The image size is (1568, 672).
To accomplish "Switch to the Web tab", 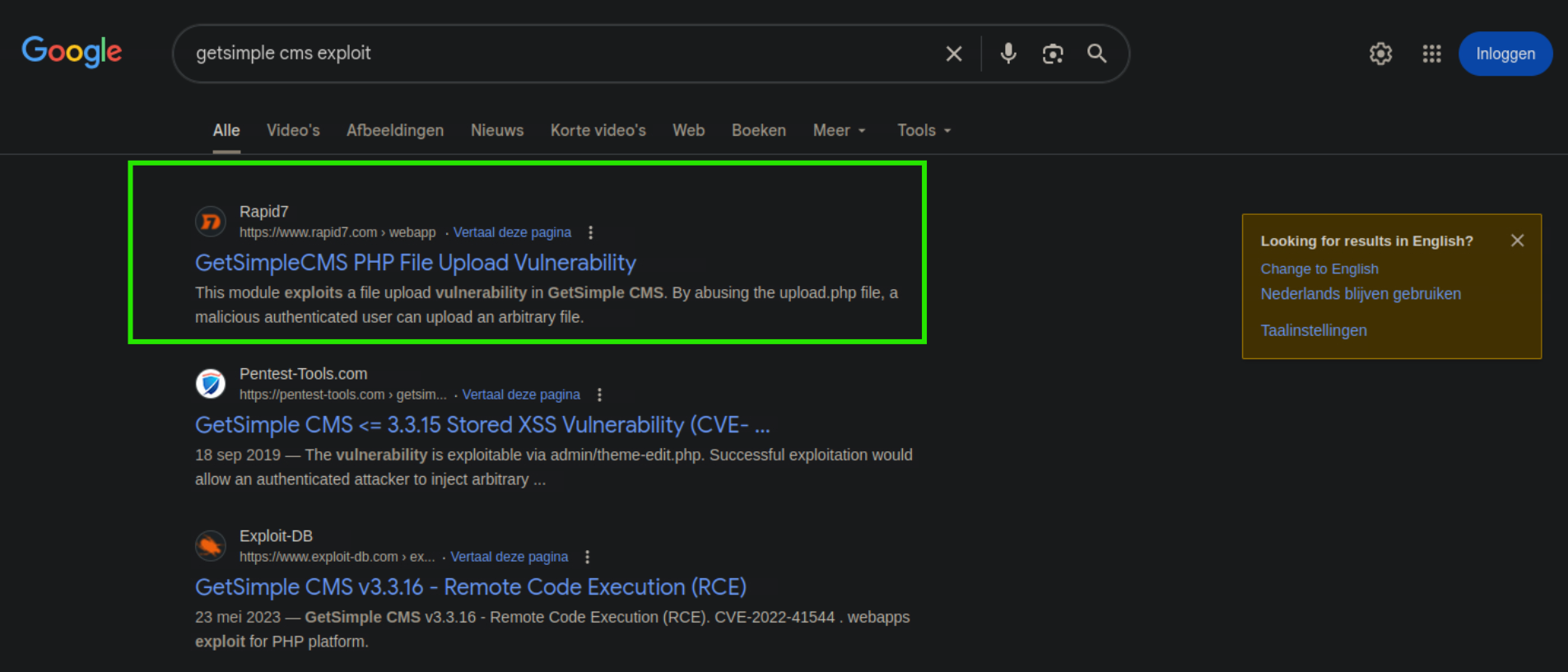I will tap(688, 130).
